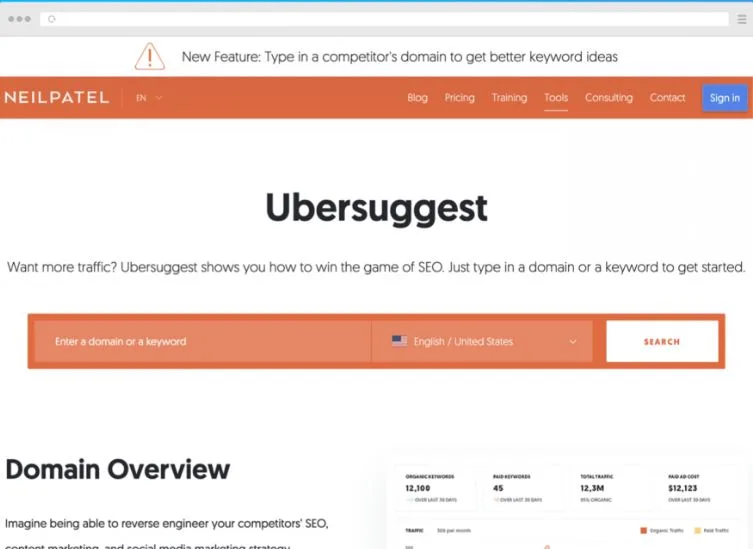
Task: Select the Tools menu item
Action: tap(556, 98)
